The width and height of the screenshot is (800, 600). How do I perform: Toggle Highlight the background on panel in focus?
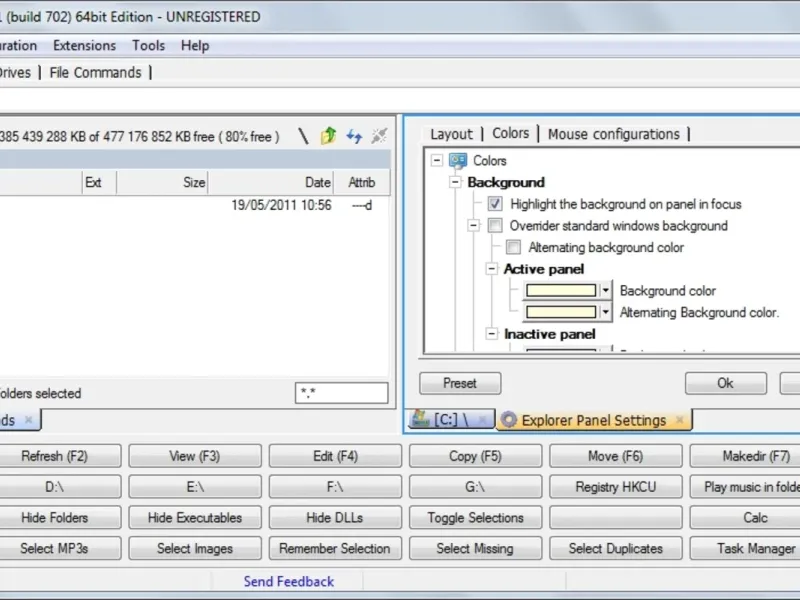point(494,204)
